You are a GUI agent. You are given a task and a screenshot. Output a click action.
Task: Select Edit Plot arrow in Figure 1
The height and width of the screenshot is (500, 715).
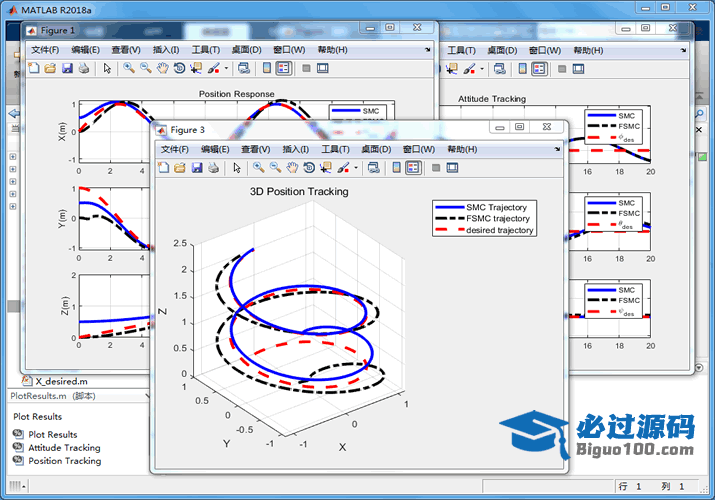point(107,68)
